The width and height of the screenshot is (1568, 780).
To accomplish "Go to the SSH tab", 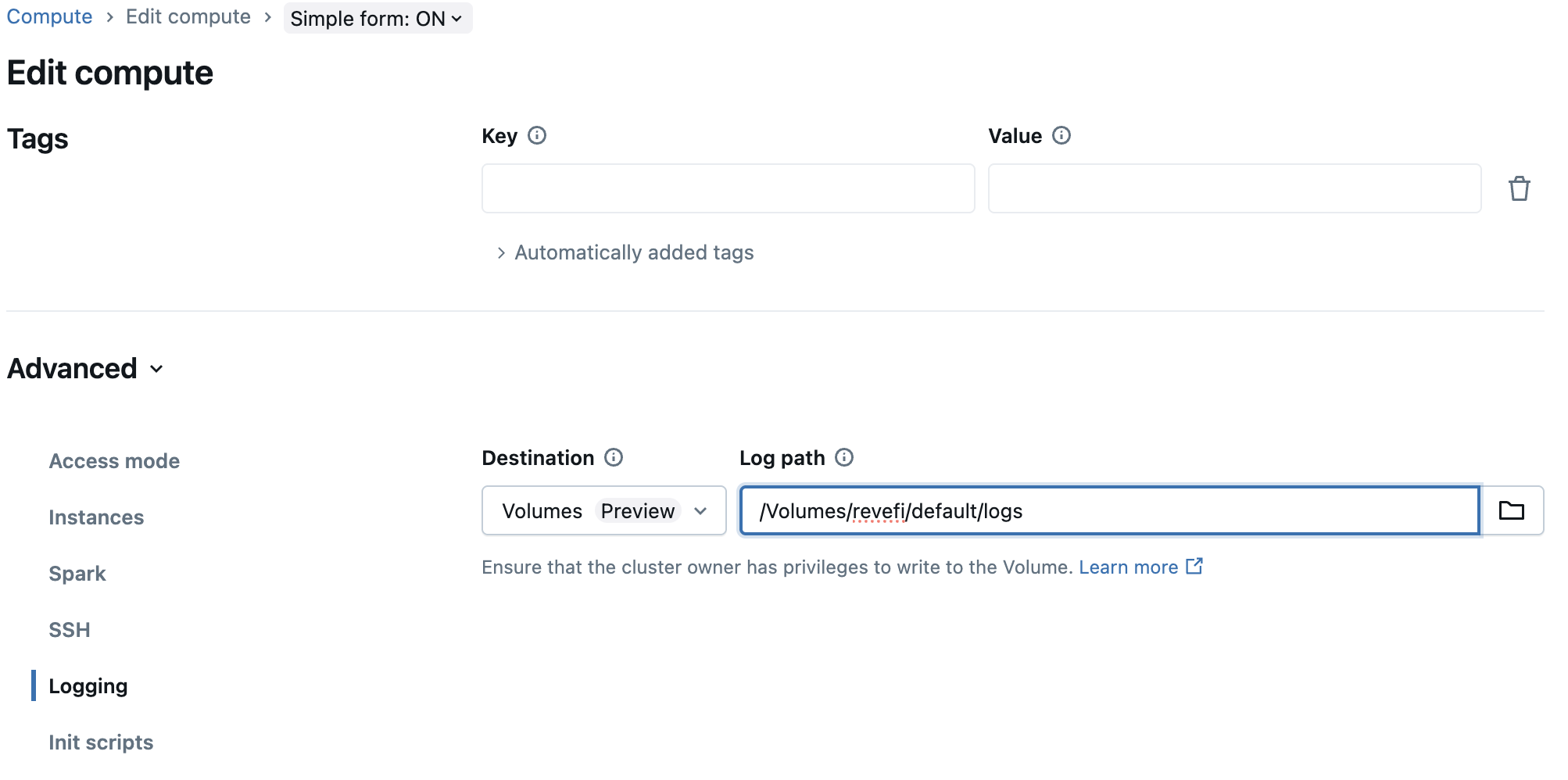I will tap(70, 630).
